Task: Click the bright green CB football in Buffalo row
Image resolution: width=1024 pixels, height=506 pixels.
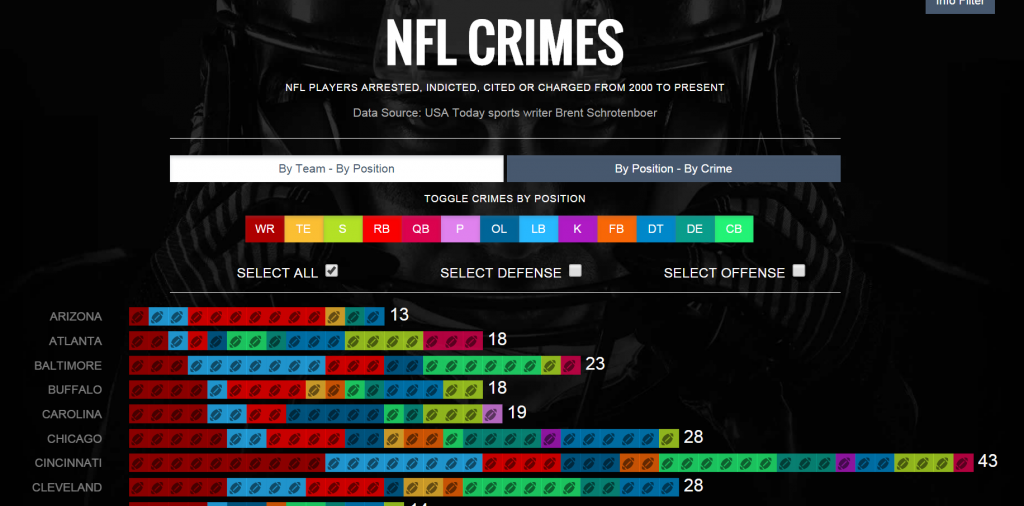Action: (355, 390)
